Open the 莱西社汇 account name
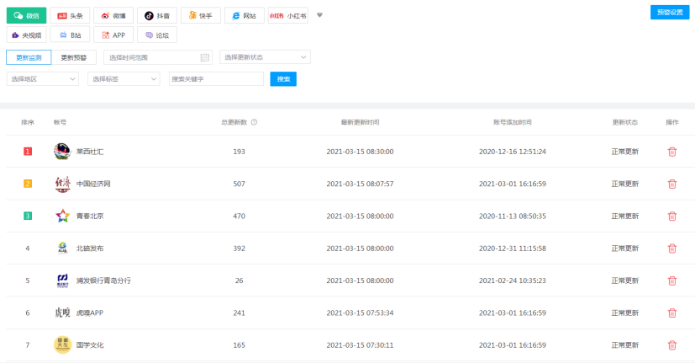The image size is (696, 363). 90,151
